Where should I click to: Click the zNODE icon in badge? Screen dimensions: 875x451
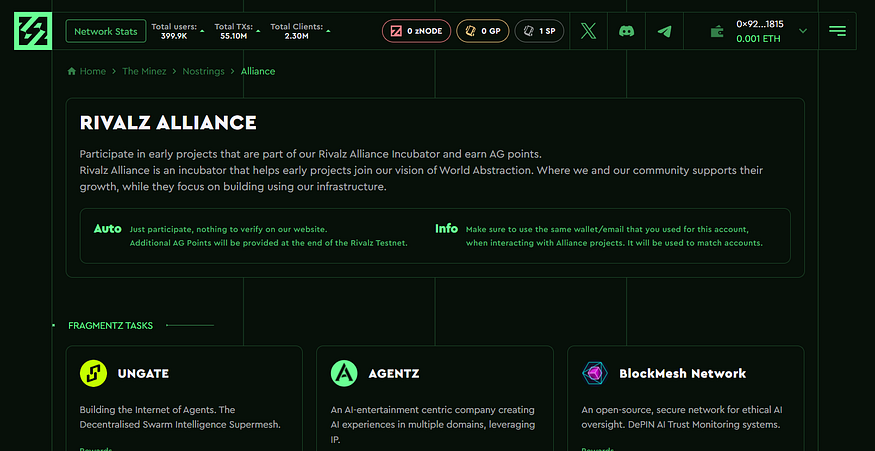[396, 31]
